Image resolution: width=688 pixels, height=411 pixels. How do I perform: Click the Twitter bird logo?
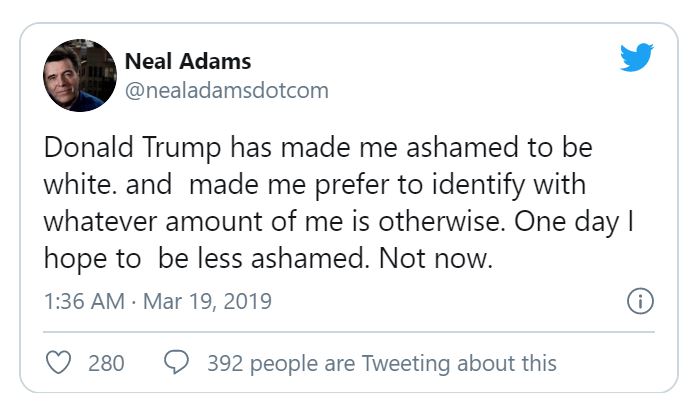click(636, 57)
